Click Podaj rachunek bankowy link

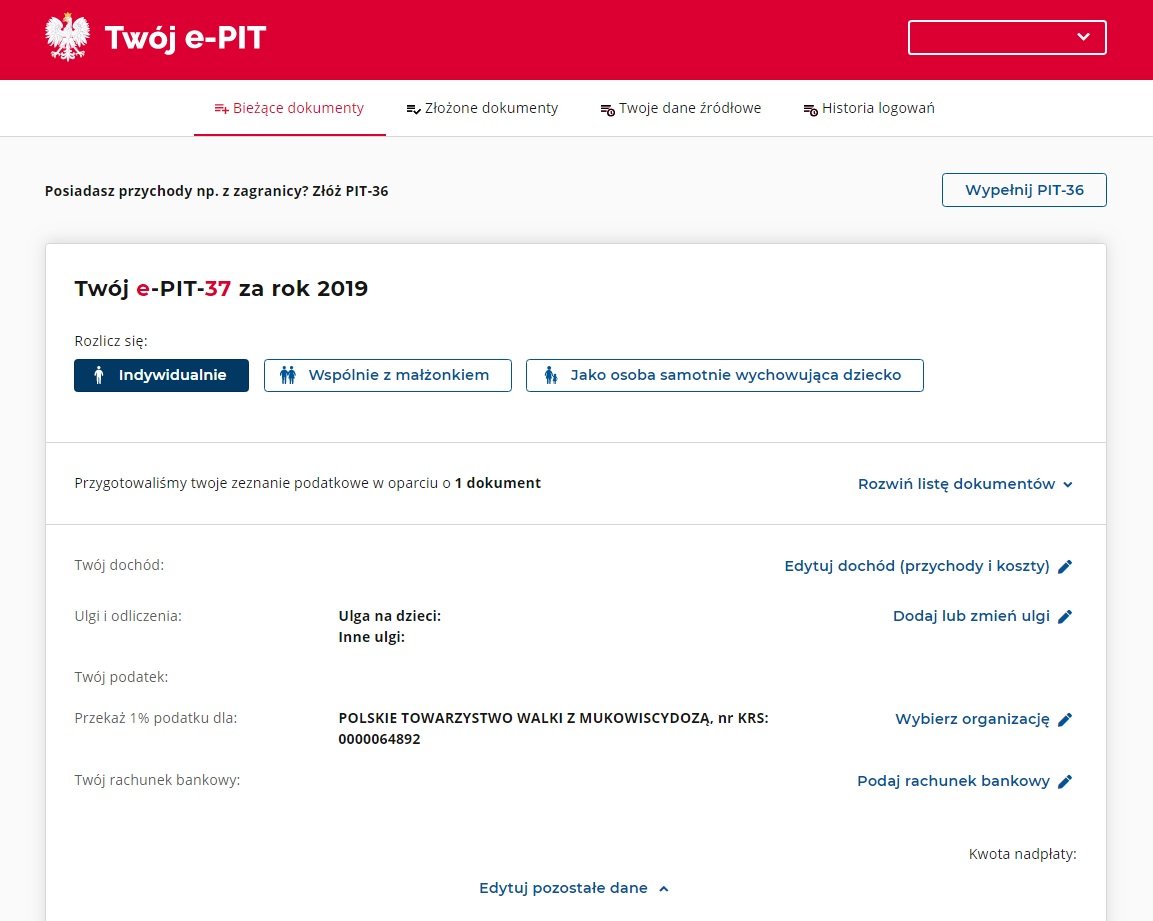point(965,780)
